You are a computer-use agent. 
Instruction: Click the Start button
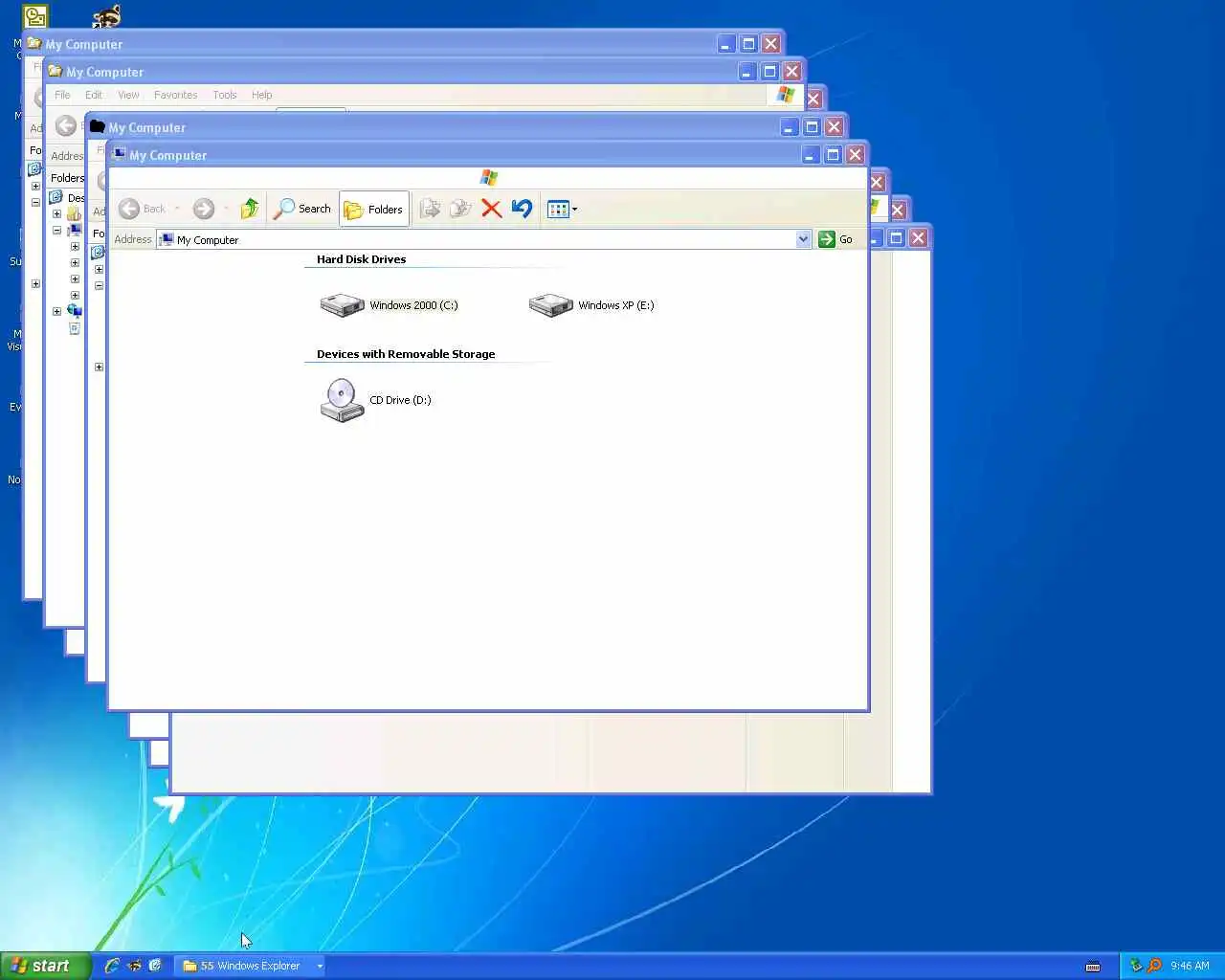pyautogui.click(x=45, y=966)
